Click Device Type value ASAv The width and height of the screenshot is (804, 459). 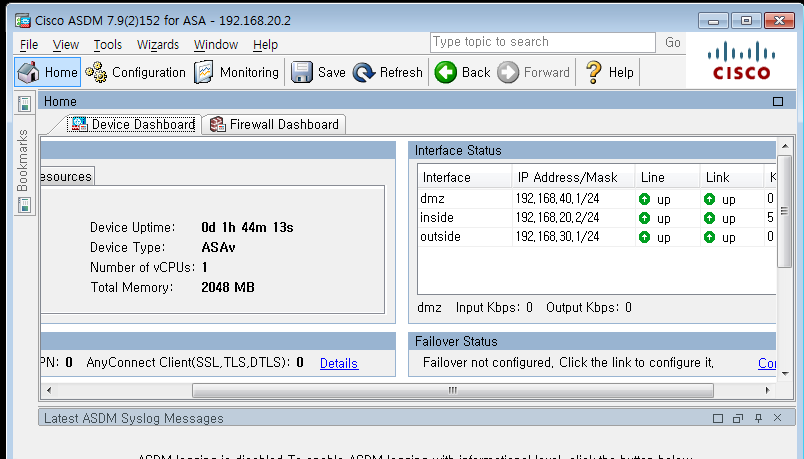(x=218, y=247)
